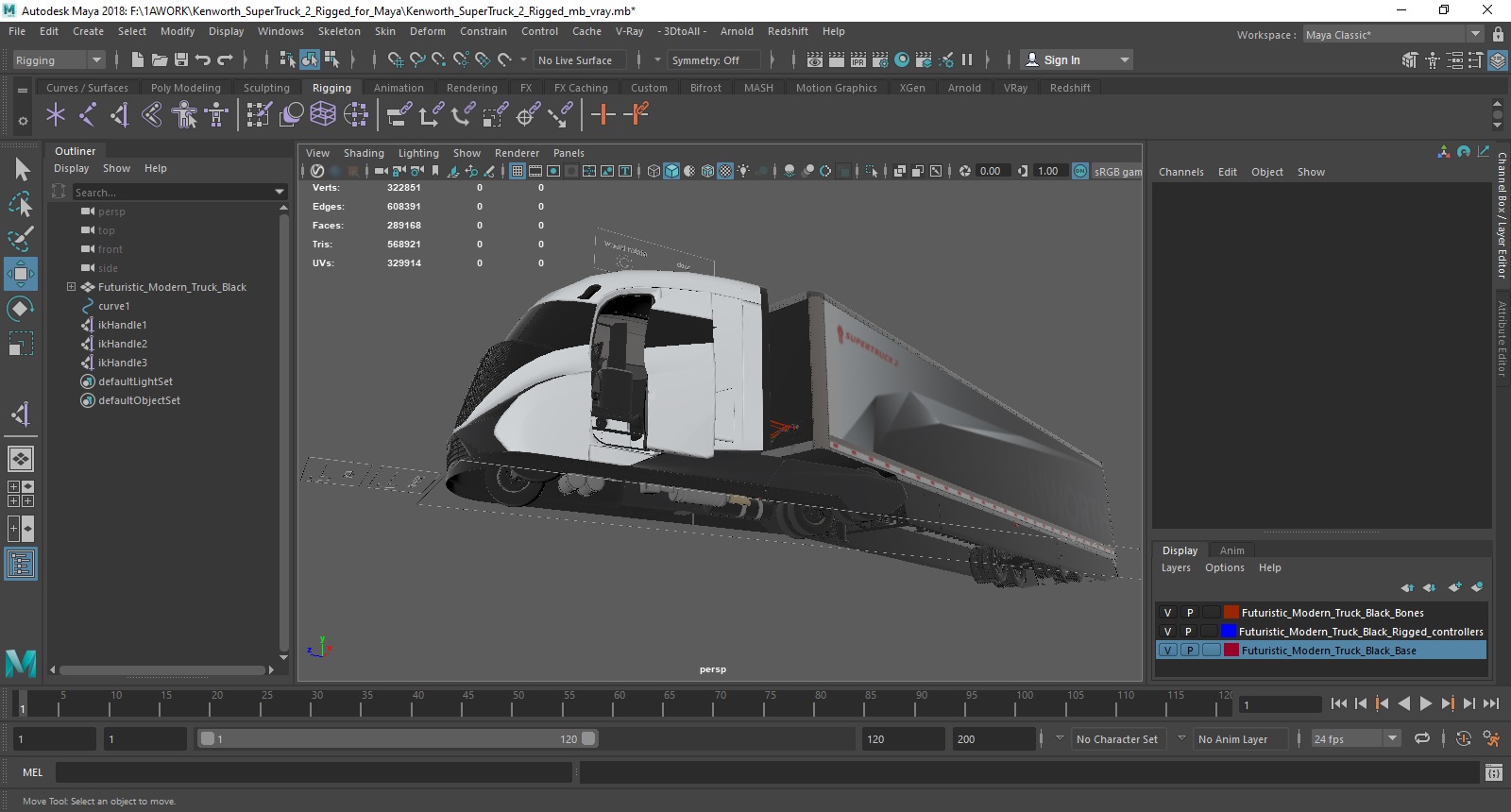
Task: Open the No Anim Layer dropdown arrow
Action: (x=1181, y=738)
